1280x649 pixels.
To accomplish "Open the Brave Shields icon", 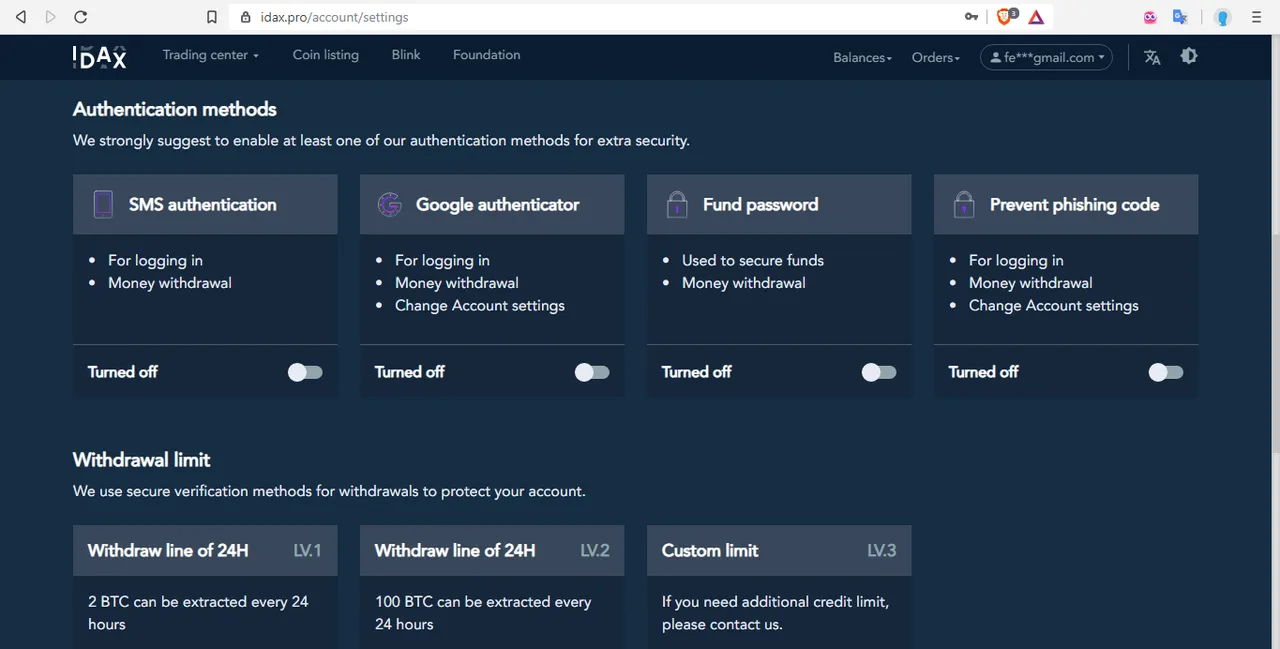I will [x=1006, y=17].
